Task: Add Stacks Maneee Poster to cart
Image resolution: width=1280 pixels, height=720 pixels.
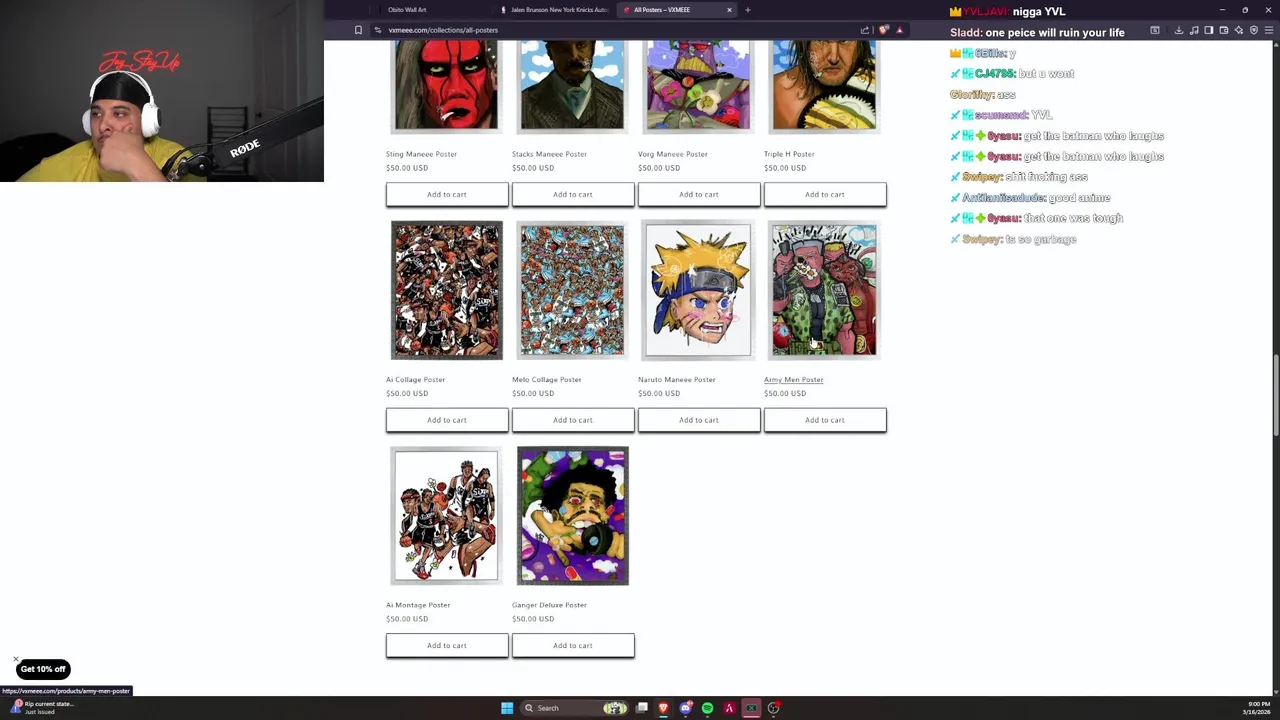Action: pos(573,194)
